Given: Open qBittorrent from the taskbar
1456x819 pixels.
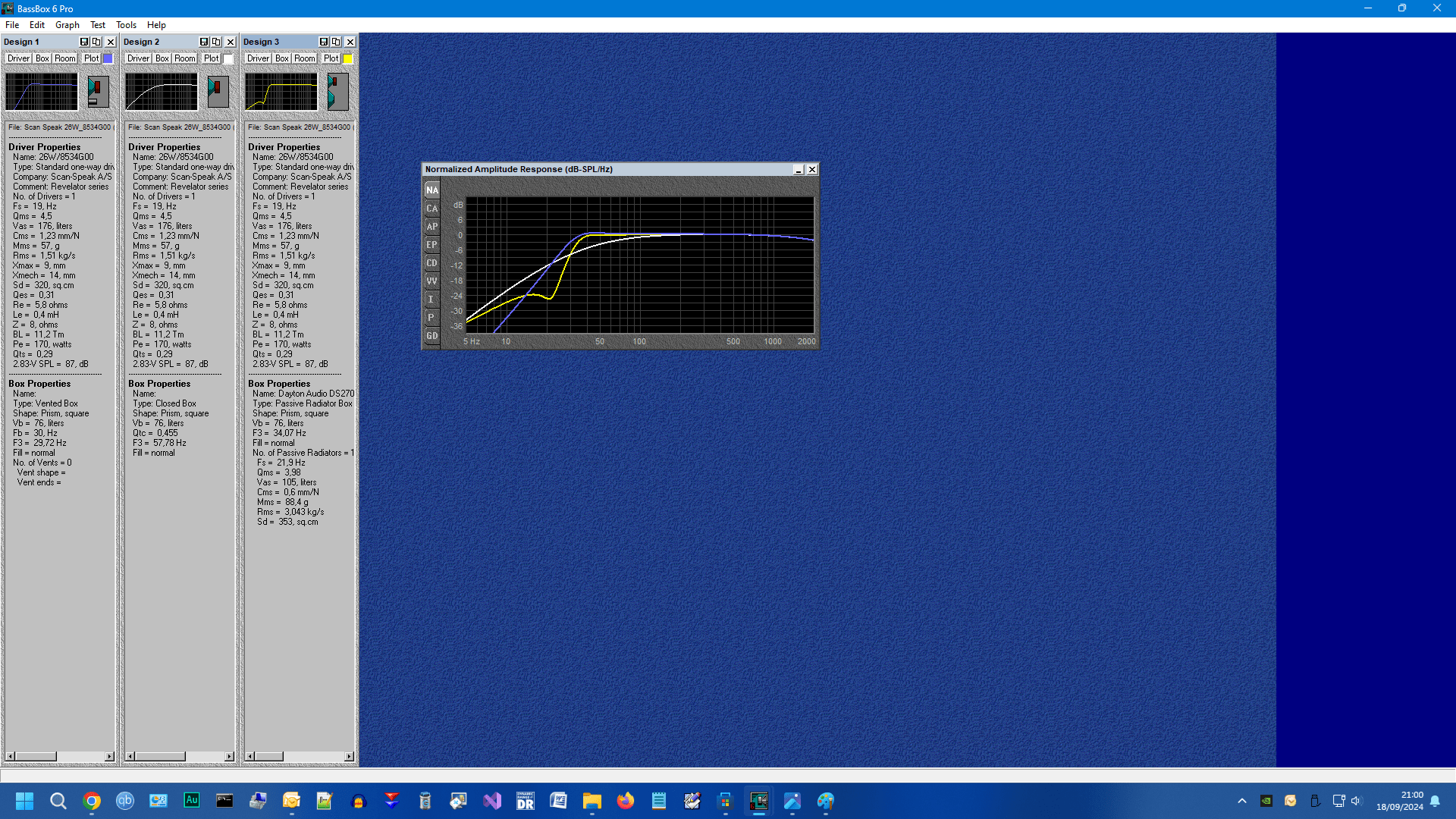Looking at the screenshot, I should [125, 801].
